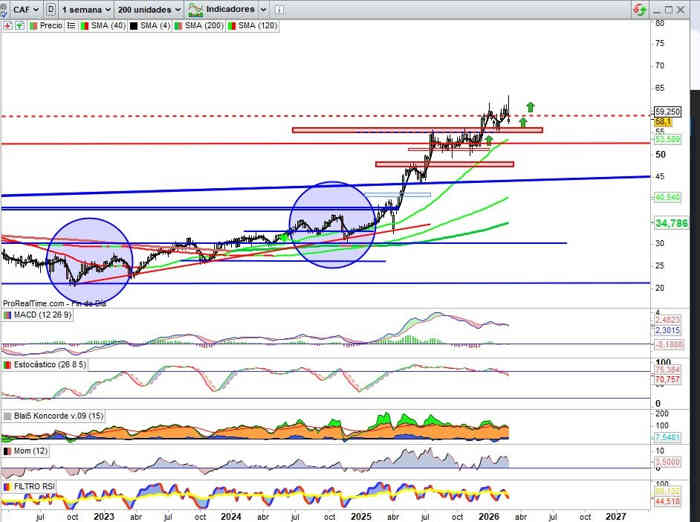Click the pin icon at top-left corner
This screenshot has width=700, height=522.
[6, 9]
